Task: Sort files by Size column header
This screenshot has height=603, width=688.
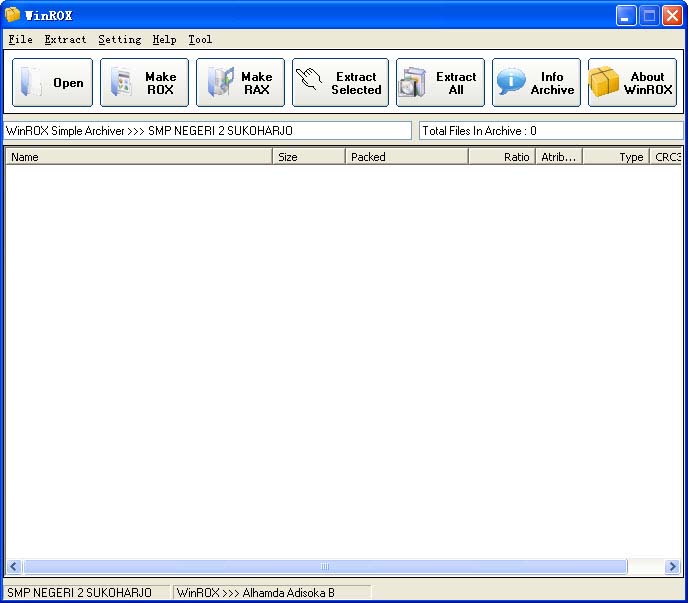Action: [x=309, y=157]
